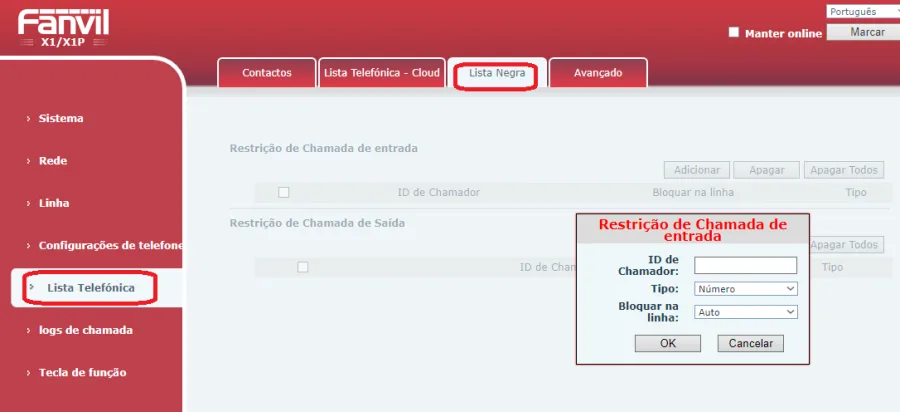Screen dimensions: 900x412
Task: Select the Lista Negra tab
Action: [x=496, y=73]
